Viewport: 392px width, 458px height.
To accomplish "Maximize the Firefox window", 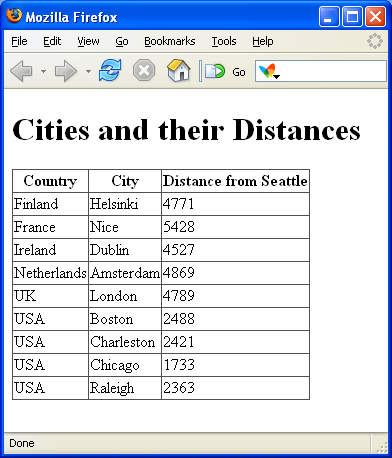I will click(352, 17).
